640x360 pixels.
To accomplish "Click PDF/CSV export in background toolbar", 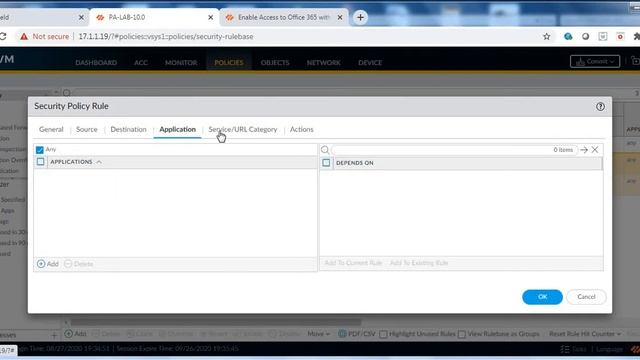I will pyautogui.click(x=357, y=333).
